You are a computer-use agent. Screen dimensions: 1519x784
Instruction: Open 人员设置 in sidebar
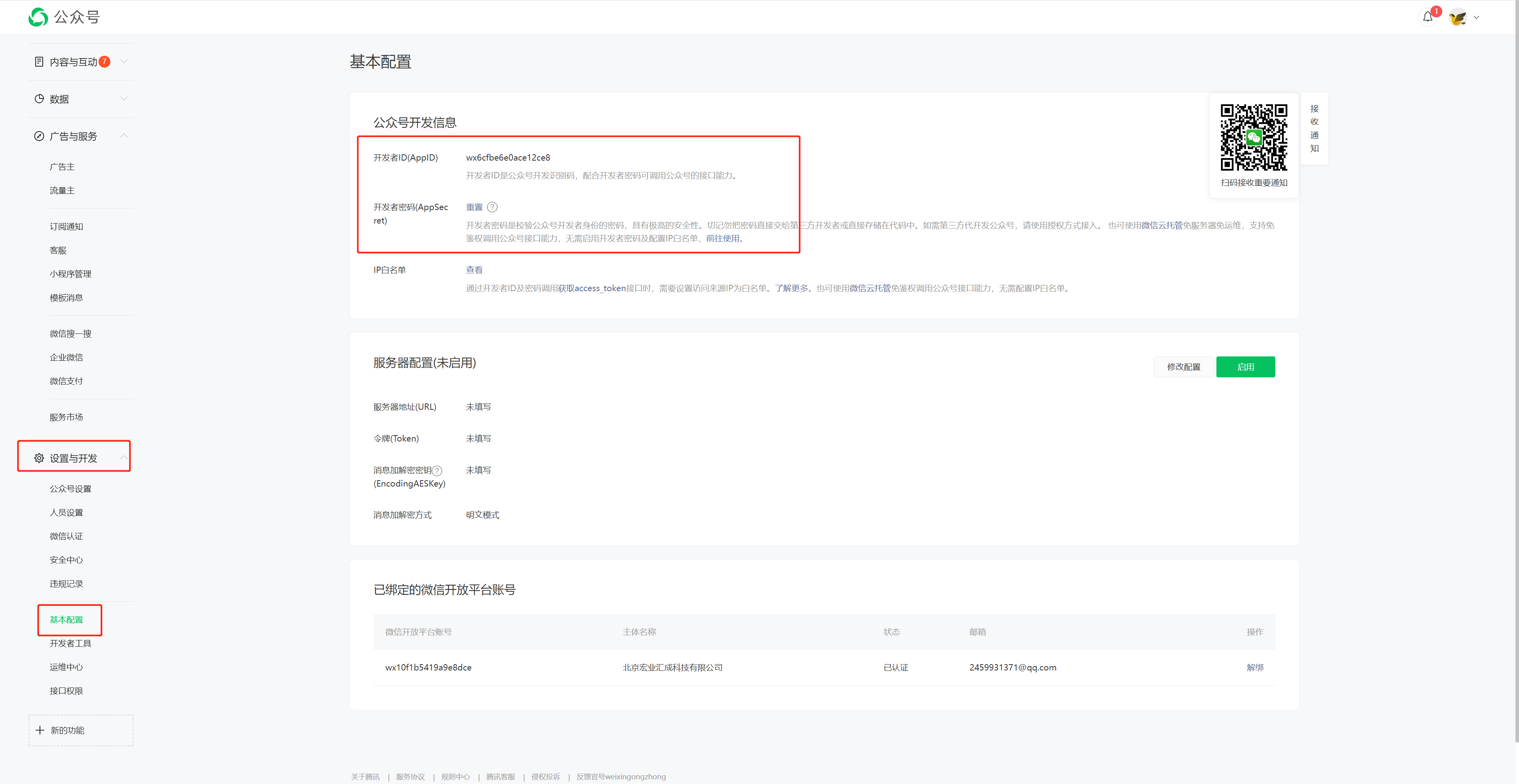pyautogui.click(x=66, y=512)
